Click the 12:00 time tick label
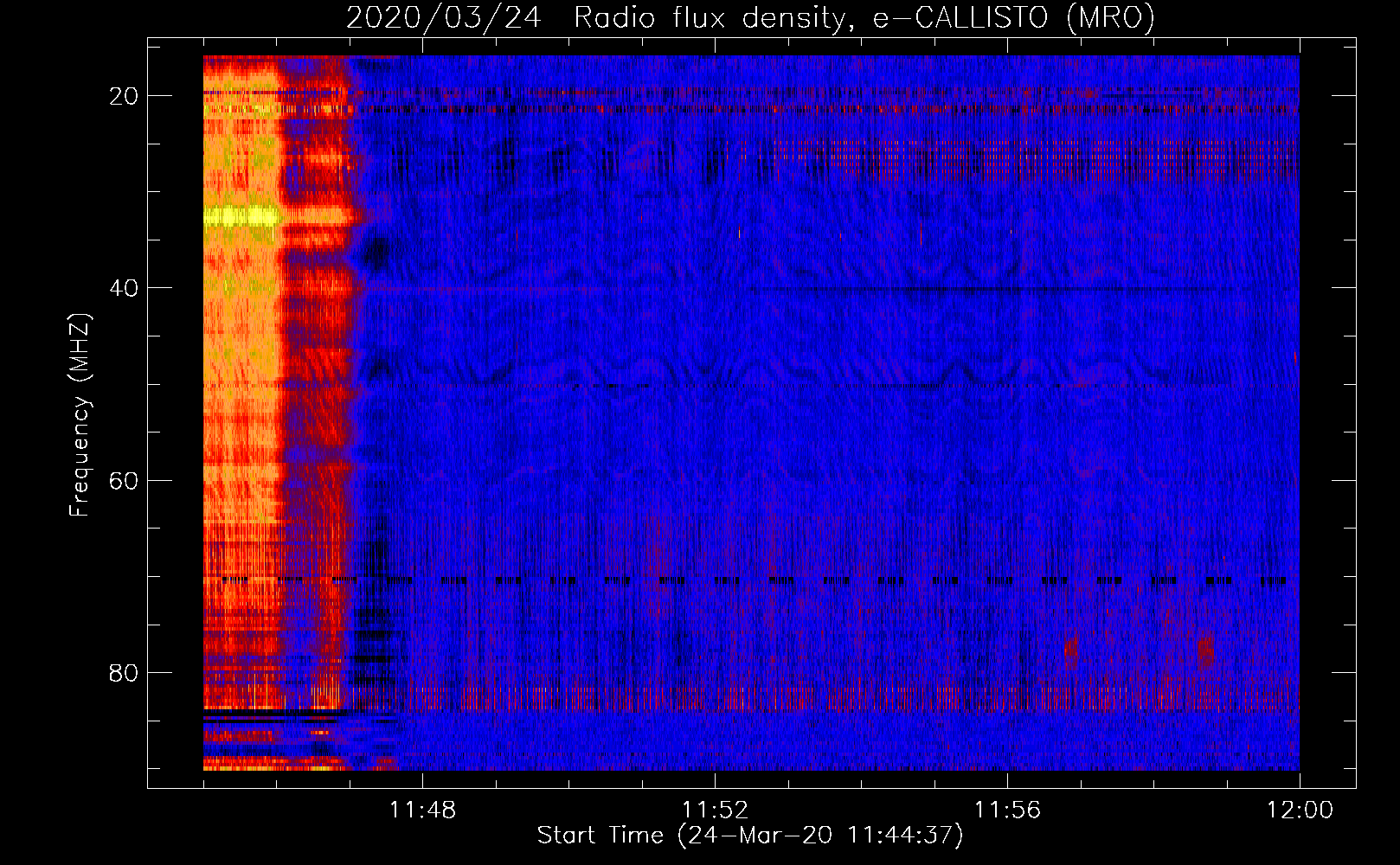This screenshot has height=865, width=1400. click(1300, 810)
